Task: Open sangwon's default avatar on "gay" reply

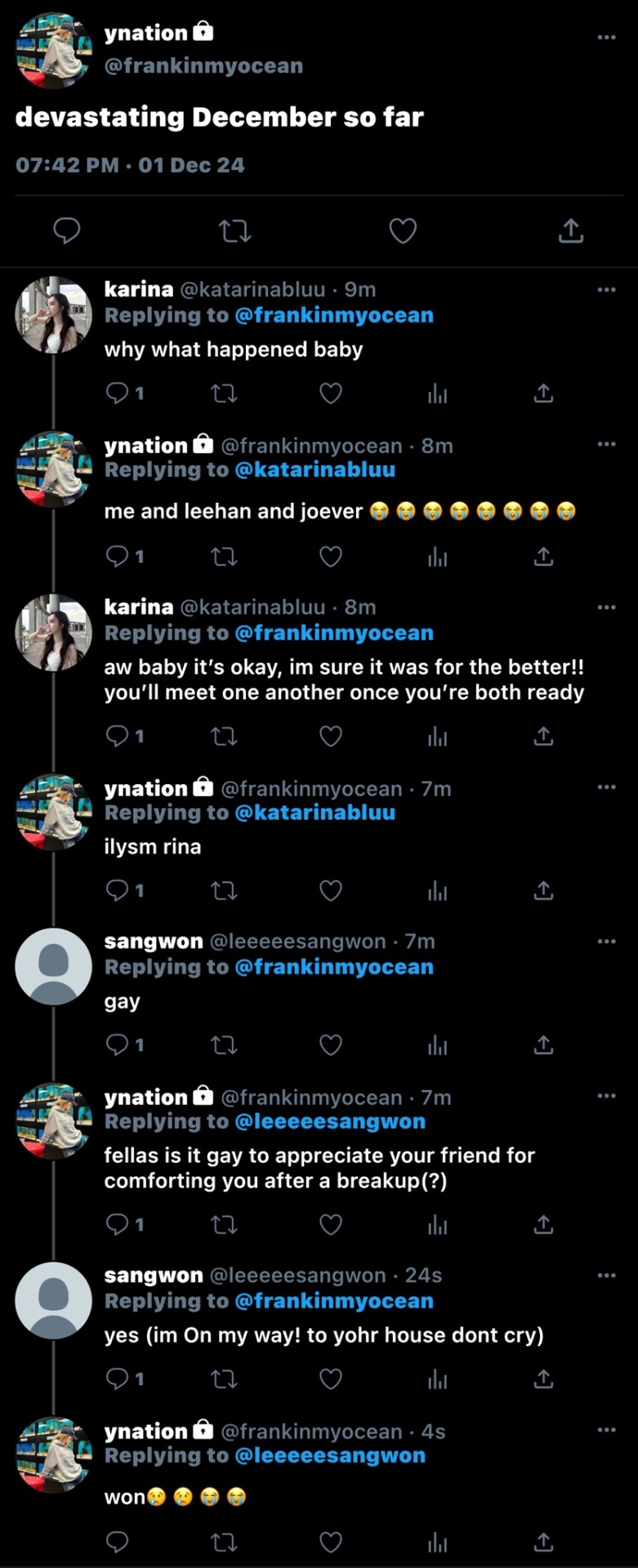Action: (54, 966)
